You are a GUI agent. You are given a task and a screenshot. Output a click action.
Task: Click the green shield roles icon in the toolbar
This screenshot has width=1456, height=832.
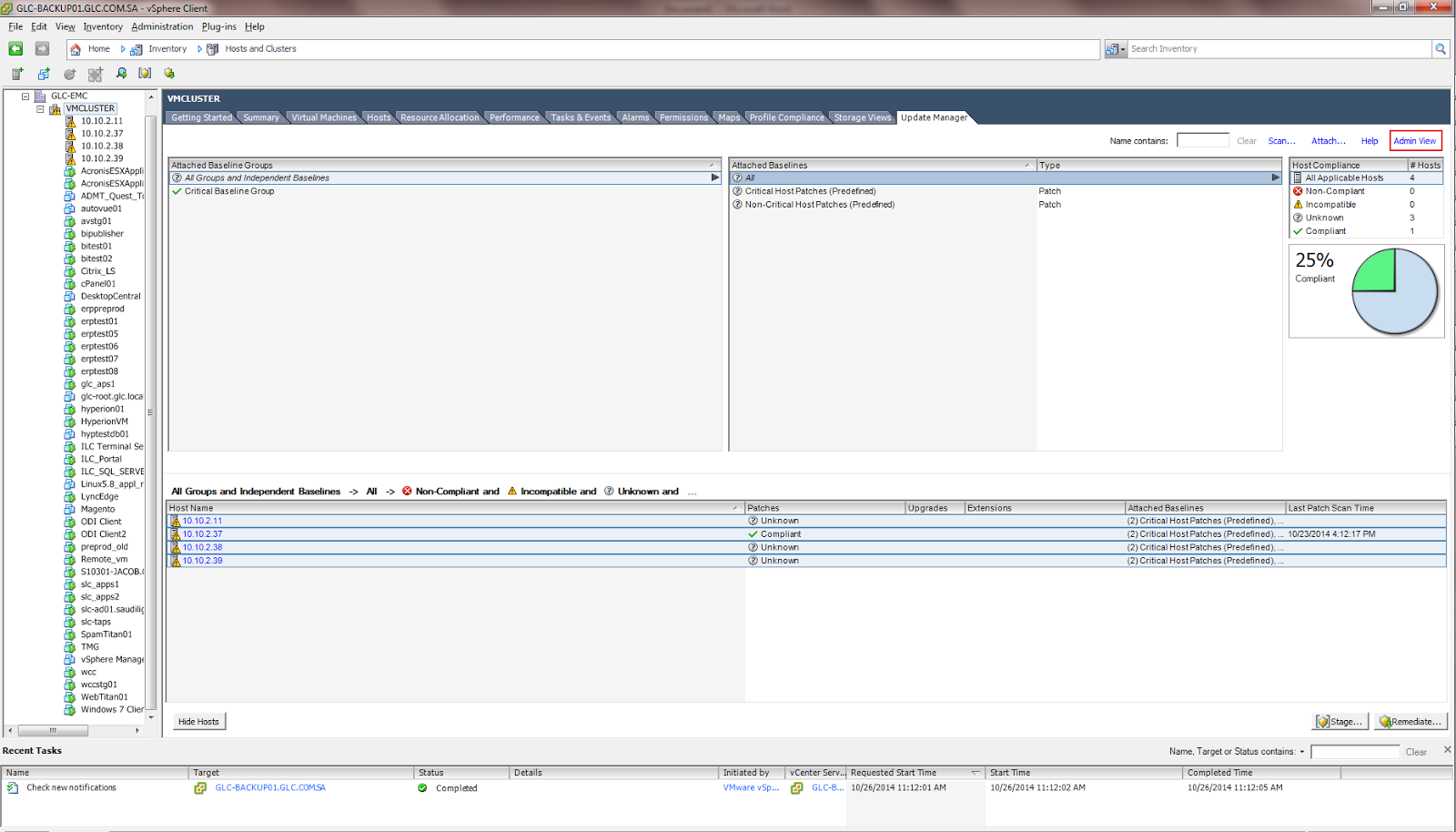170,74
